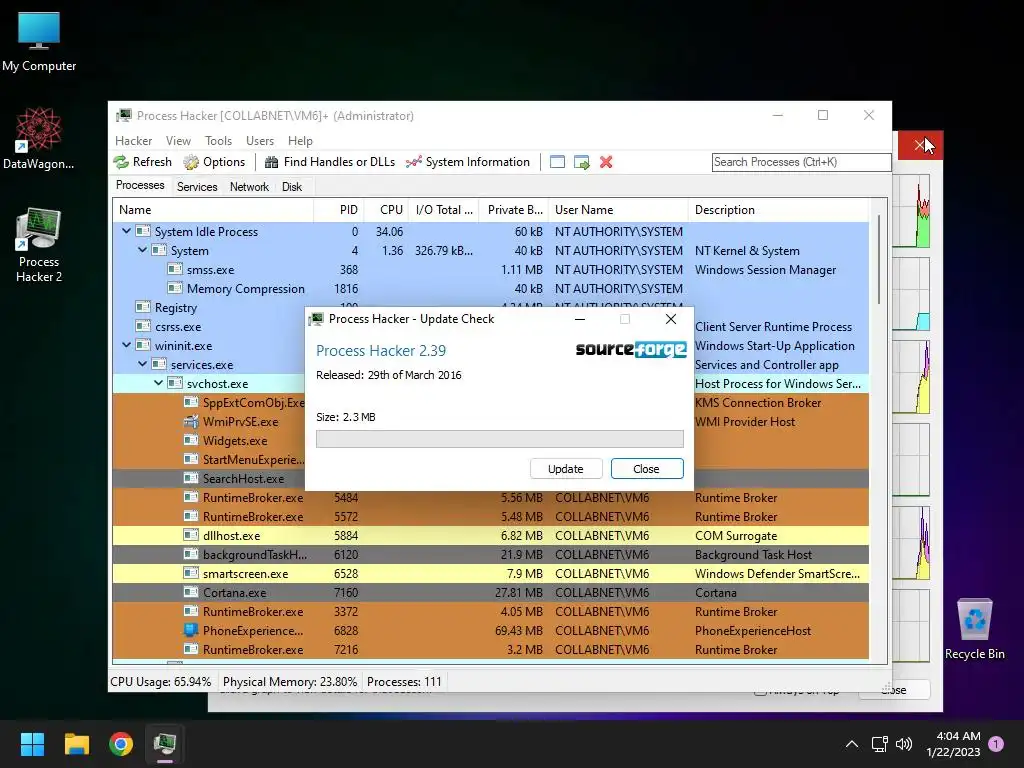Open File Explorer from the taskbar
The height and width of the screenshot is (768, 1024).
(76, 744)
